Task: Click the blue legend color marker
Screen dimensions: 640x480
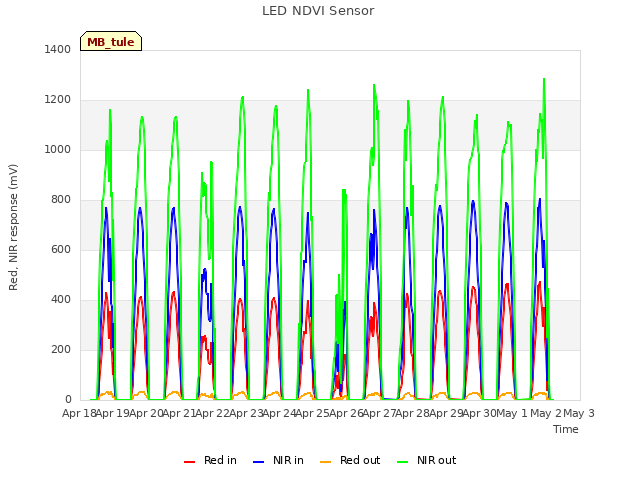Action: point(259,462)
